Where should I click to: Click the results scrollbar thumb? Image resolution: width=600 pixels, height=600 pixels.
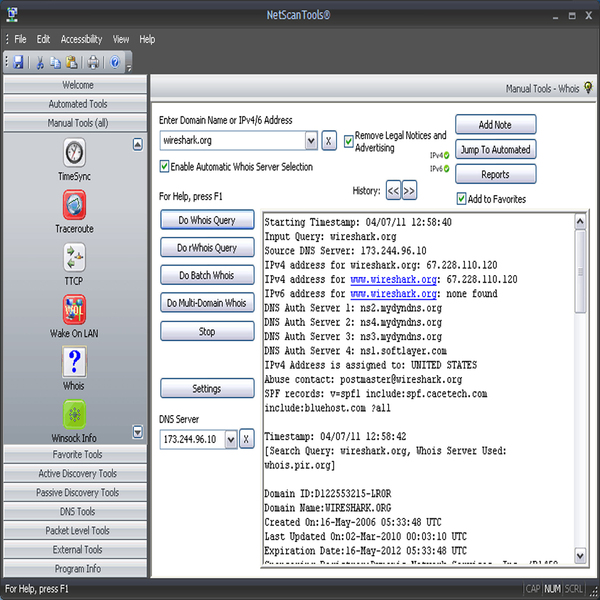pyautogui.click(x=580, y=271)
